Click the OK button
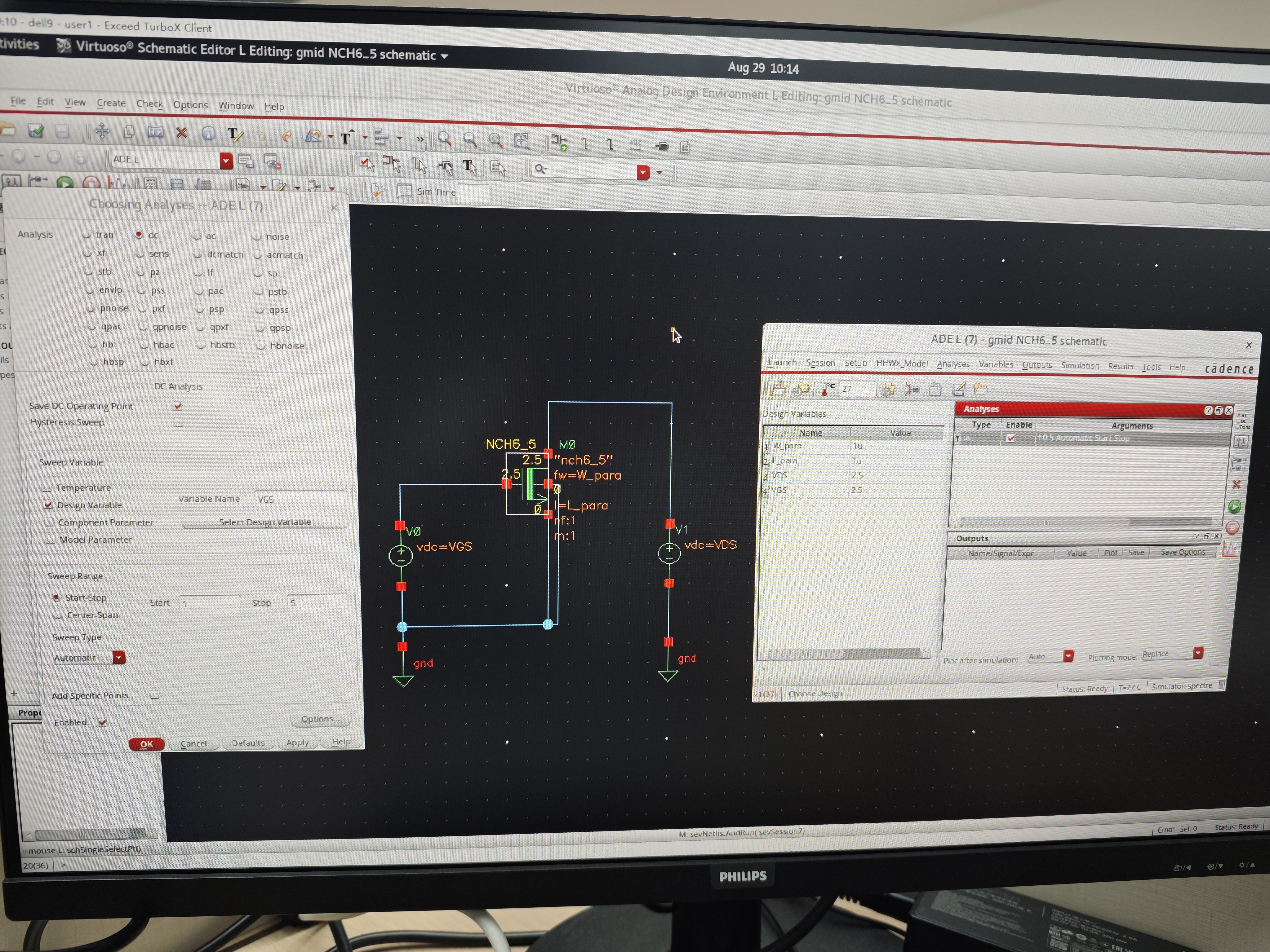The image size is (1270, 952). click(146, 744)
